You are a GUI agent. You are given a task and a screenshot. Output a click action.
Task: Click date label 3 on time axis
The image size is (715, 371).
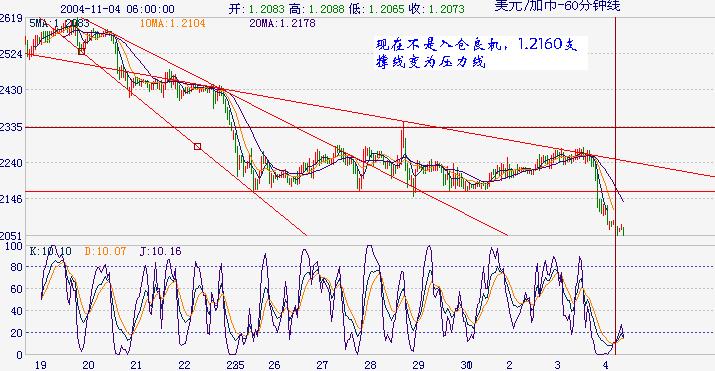557,365
